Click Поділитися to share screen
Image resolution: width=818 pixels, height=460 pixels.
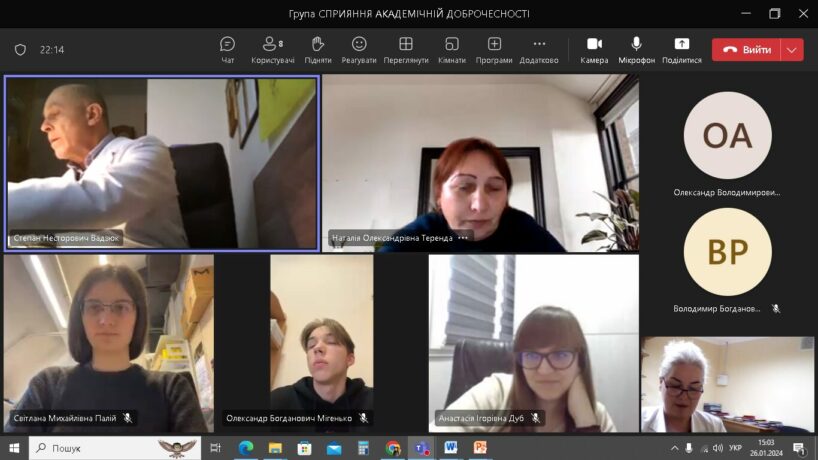(681, 49)
